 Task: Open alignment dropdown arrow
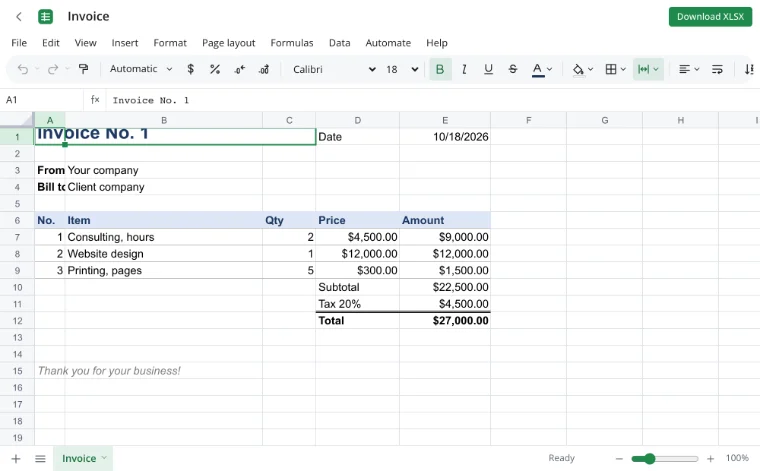697,69
